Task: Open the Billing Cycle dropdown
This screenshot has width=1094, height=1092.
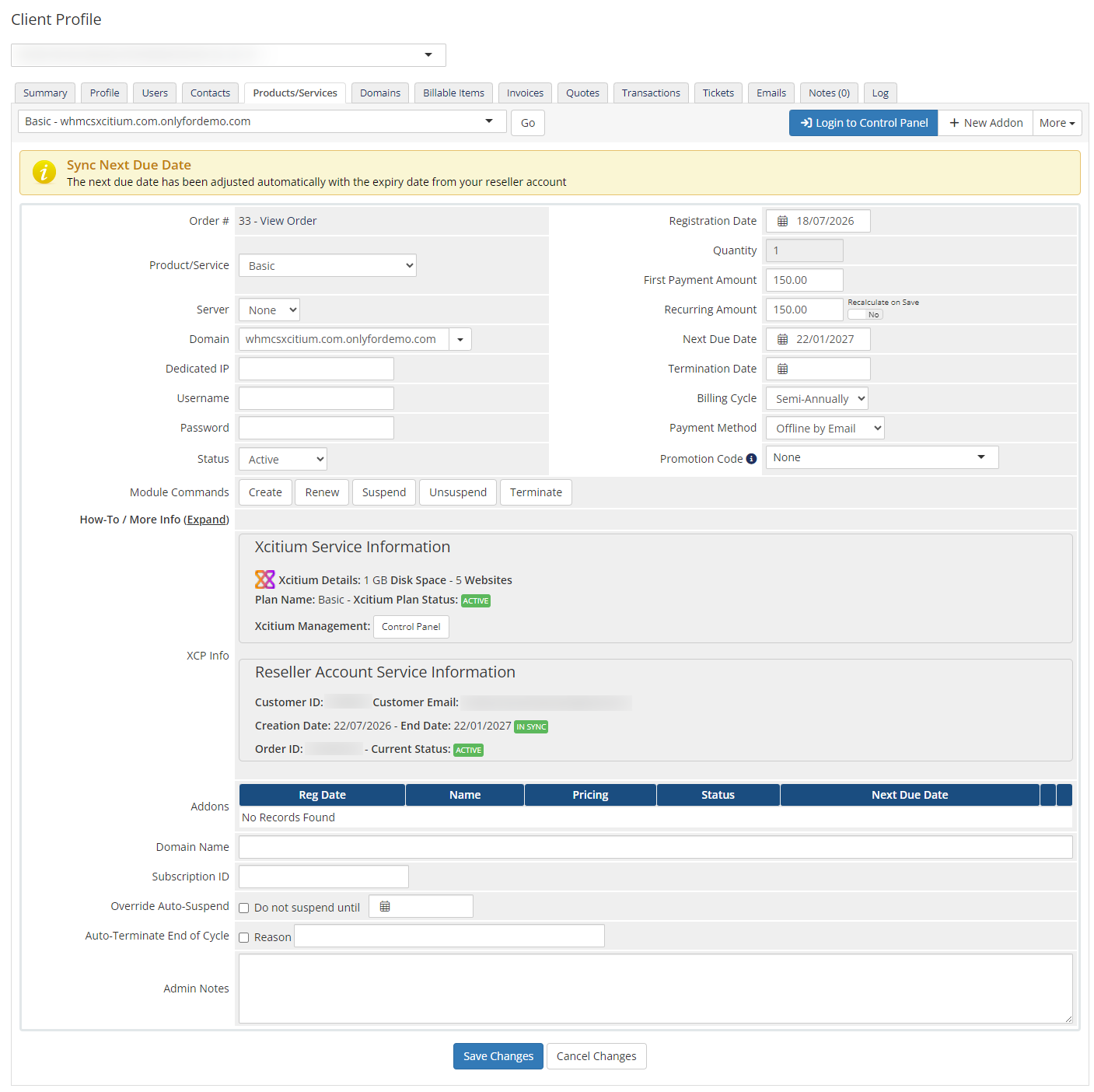Action: pyautogui.click(x=817, y=398)
